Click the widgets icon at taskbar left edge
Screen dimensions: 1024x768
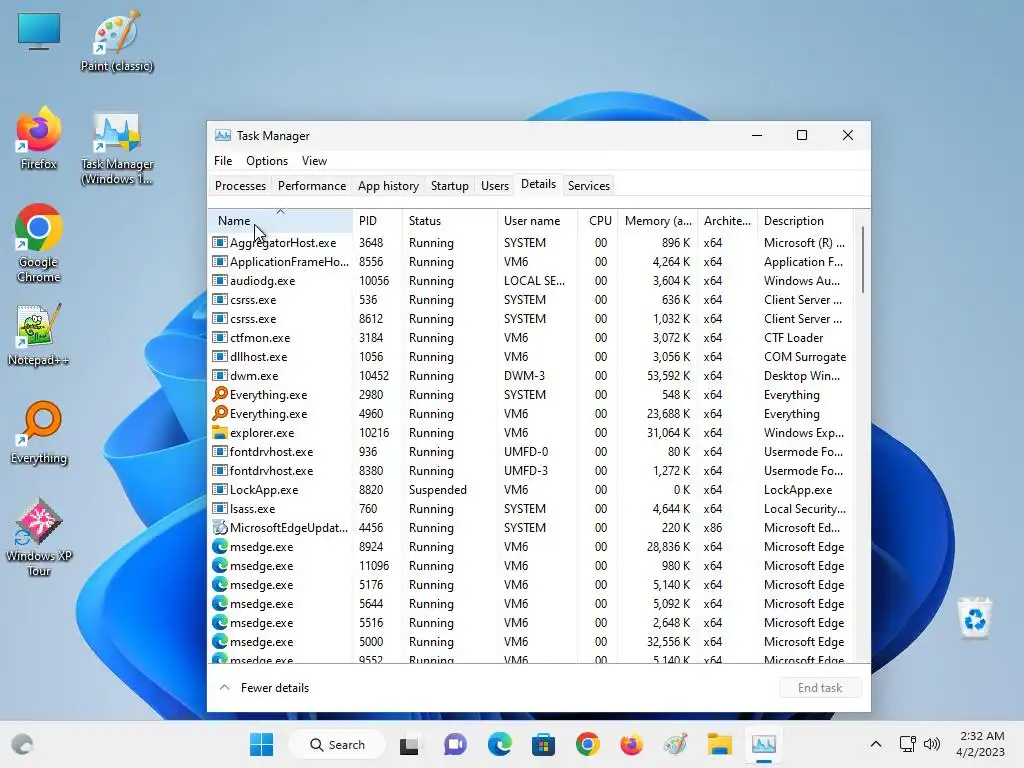coord(23,744)
